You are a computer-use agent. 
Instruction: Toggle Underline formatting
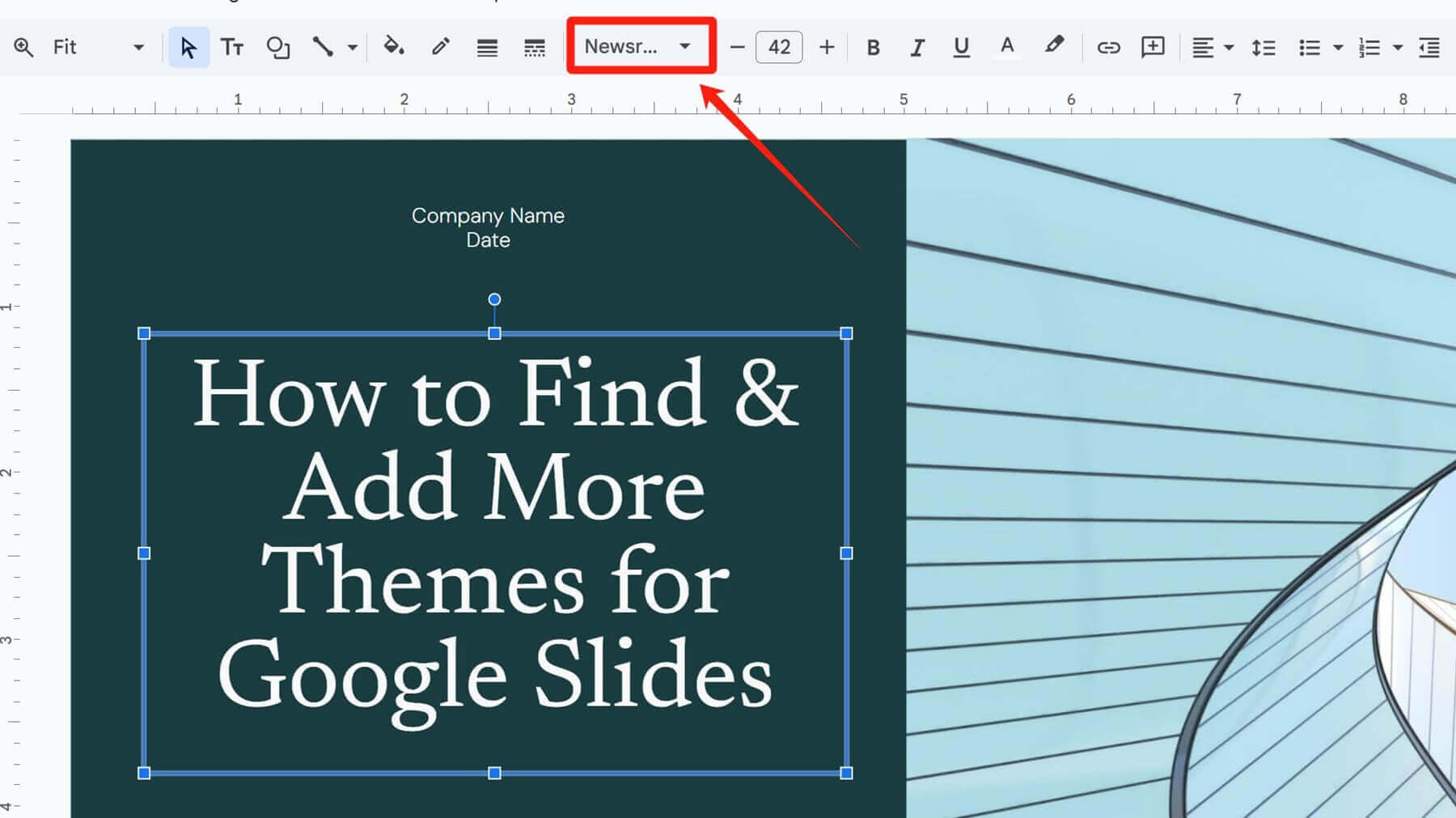[961, 47]
